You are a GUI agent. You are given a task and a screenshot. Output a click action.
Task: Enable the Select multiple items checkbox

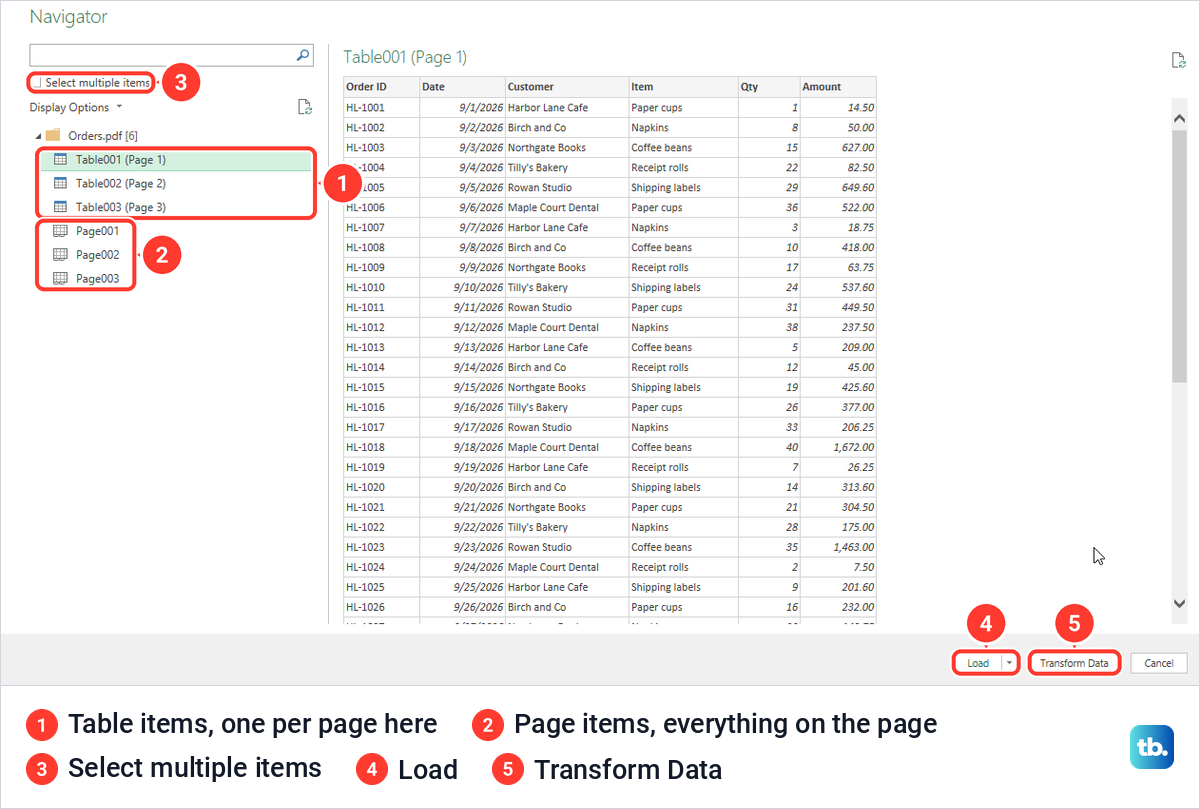click(37, 83)
